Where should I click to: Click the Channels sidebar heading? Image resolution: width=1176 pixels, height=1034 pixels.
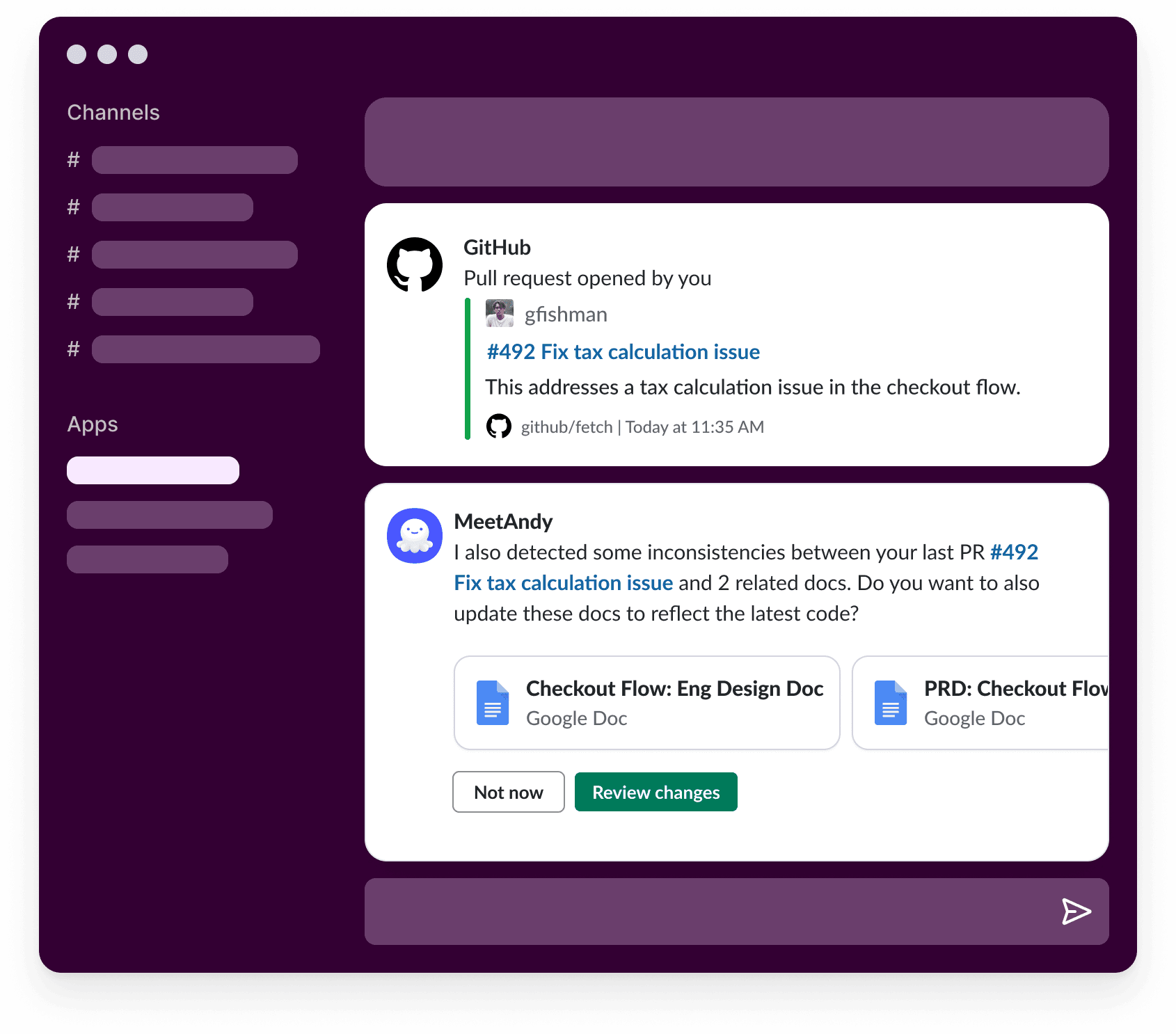pyautogui.click(x=113, y=113)
